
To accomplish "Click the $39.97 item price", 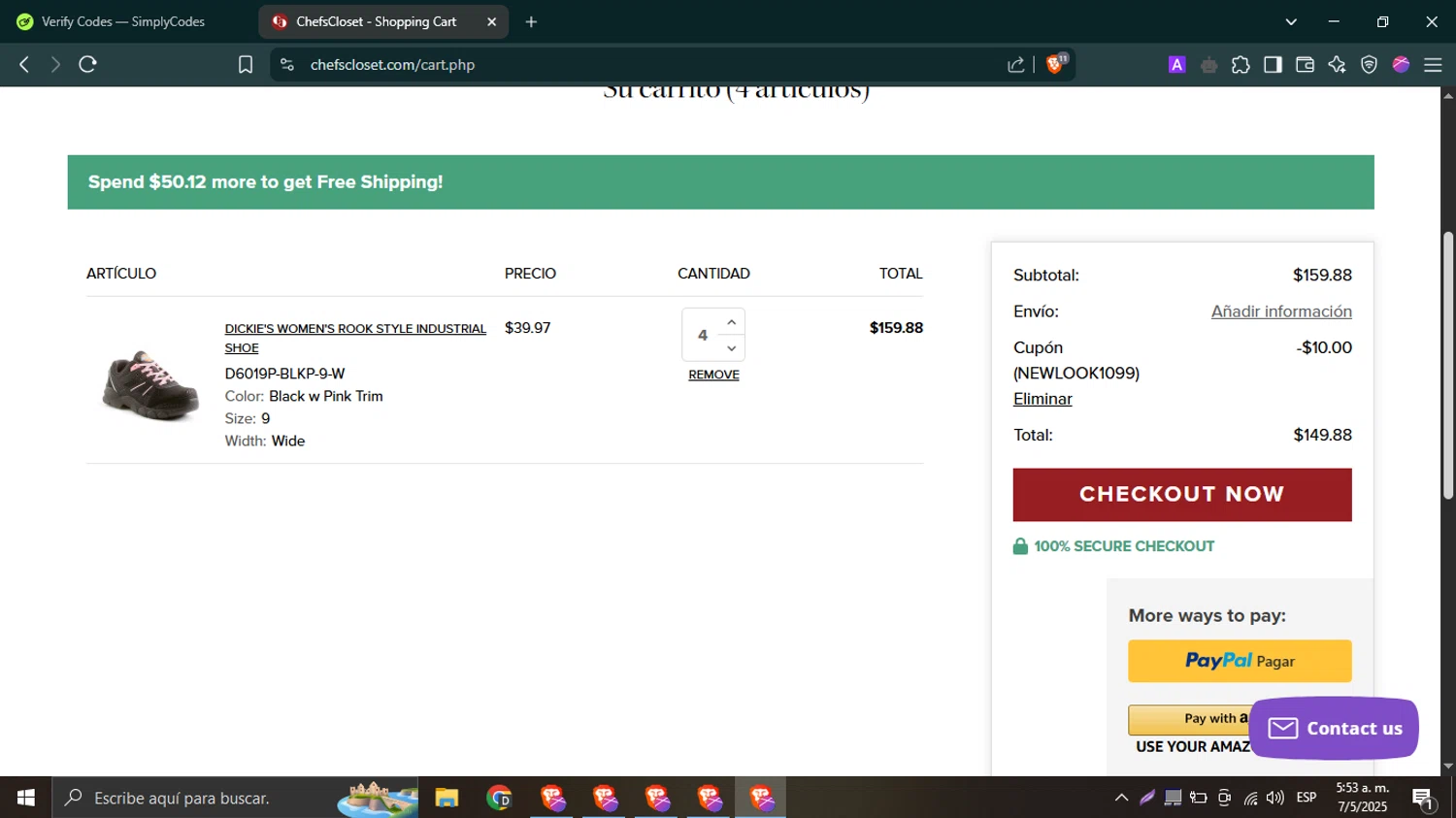I will [527, 328].
